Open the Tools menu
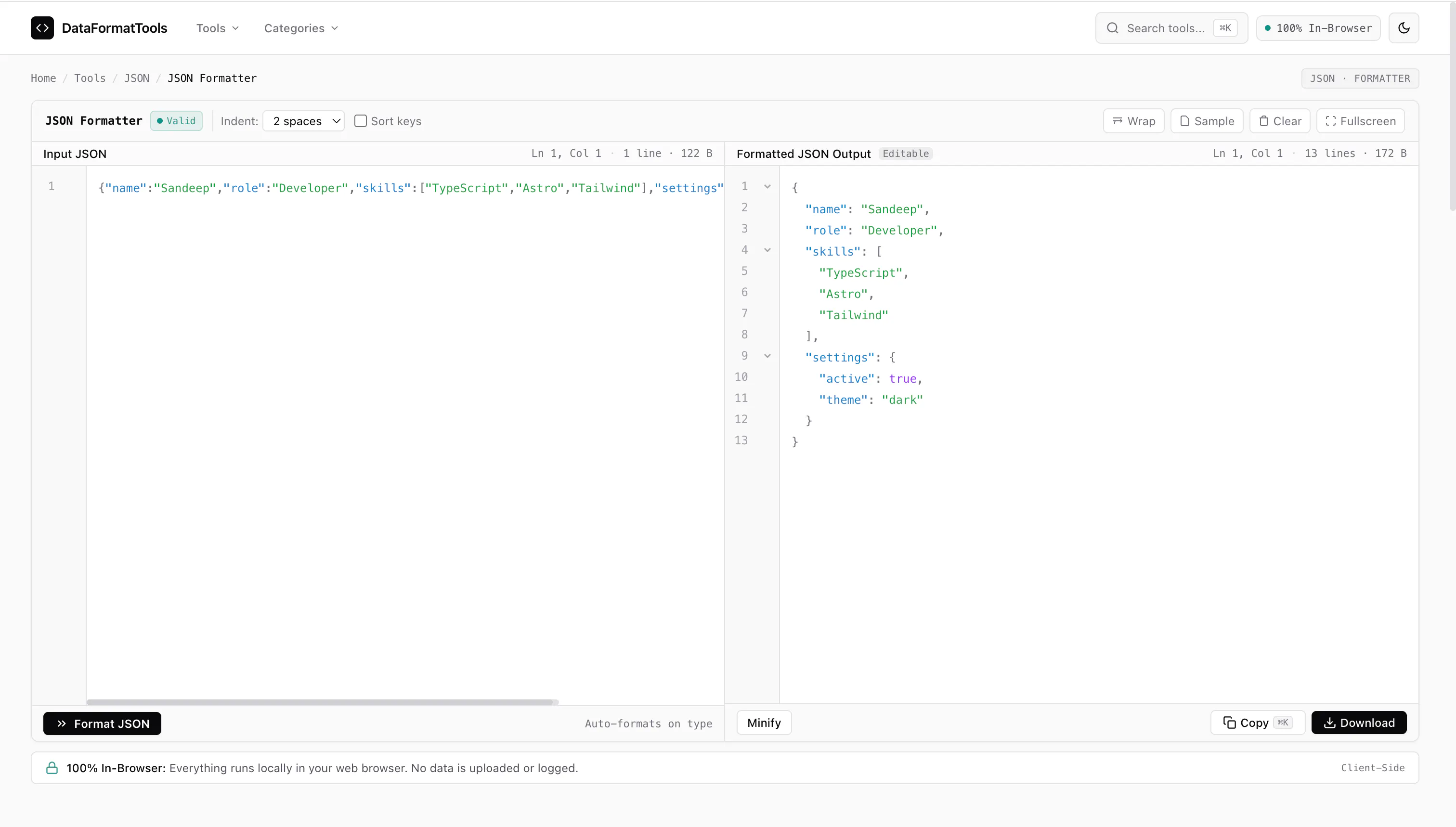The width and height of the screenshot is (1456, 827). (x=218, y=28)
